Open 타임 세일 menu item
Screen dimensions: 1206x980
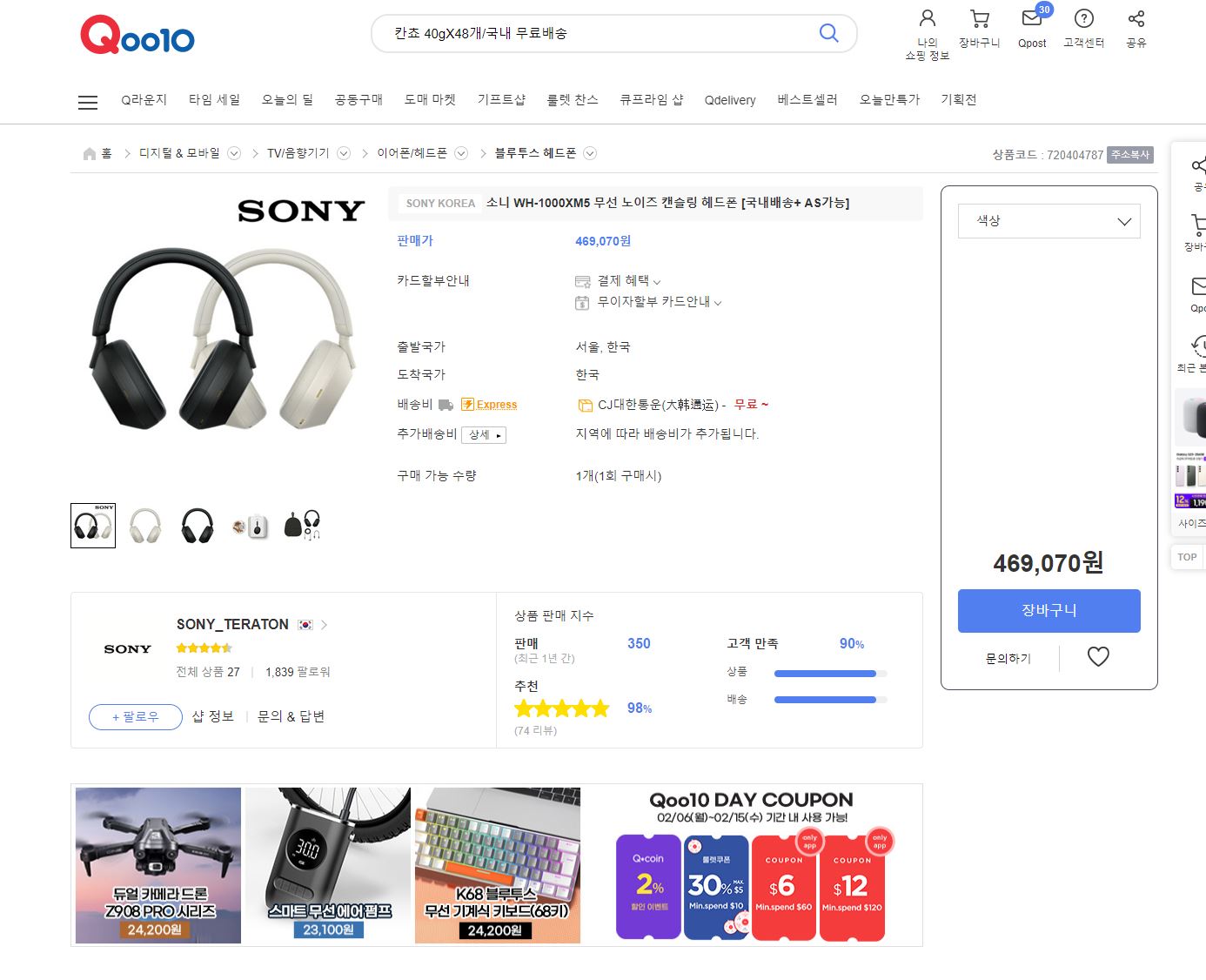point(214,100)
